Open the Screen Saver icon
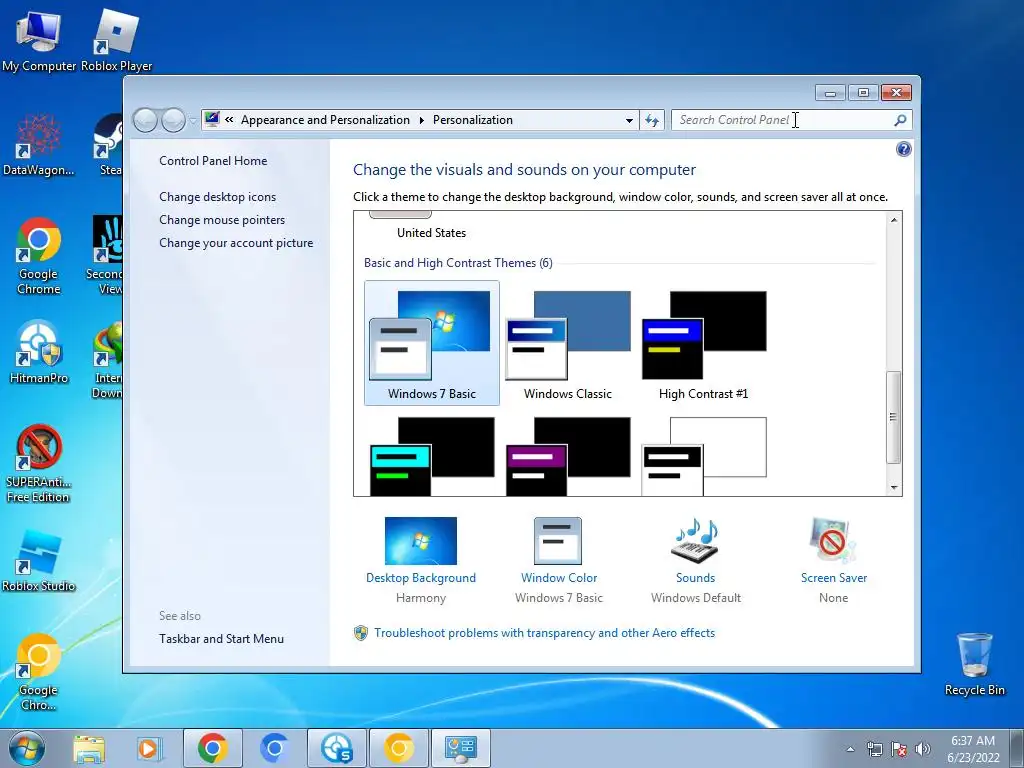The height and width of the screenshot is (768, 1024). pyautogui.click(x=833, y=541)
